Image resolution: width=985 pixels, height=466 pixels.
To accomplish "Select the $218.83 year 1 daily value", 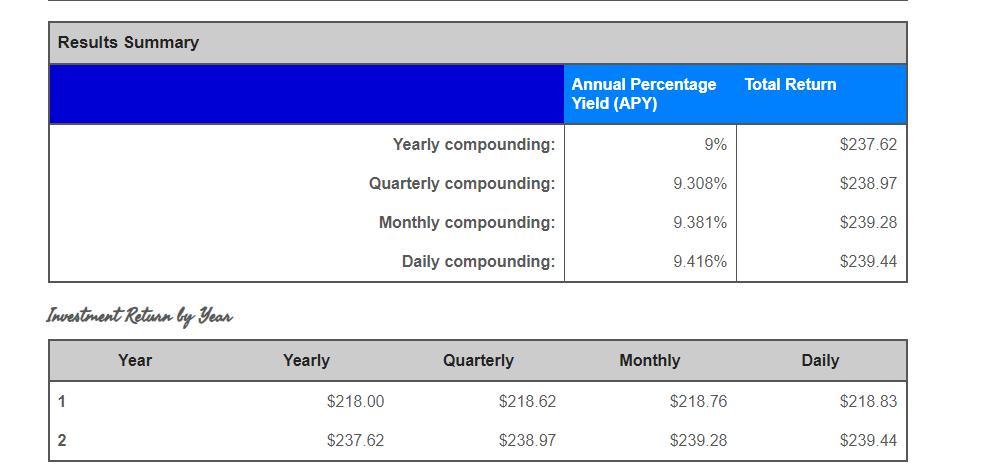I will click(x=868, y=402).
